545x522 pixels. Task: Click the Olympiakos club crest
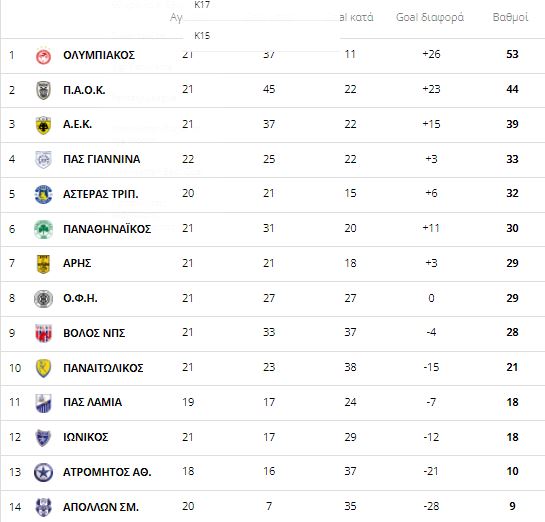coord(43,56)
